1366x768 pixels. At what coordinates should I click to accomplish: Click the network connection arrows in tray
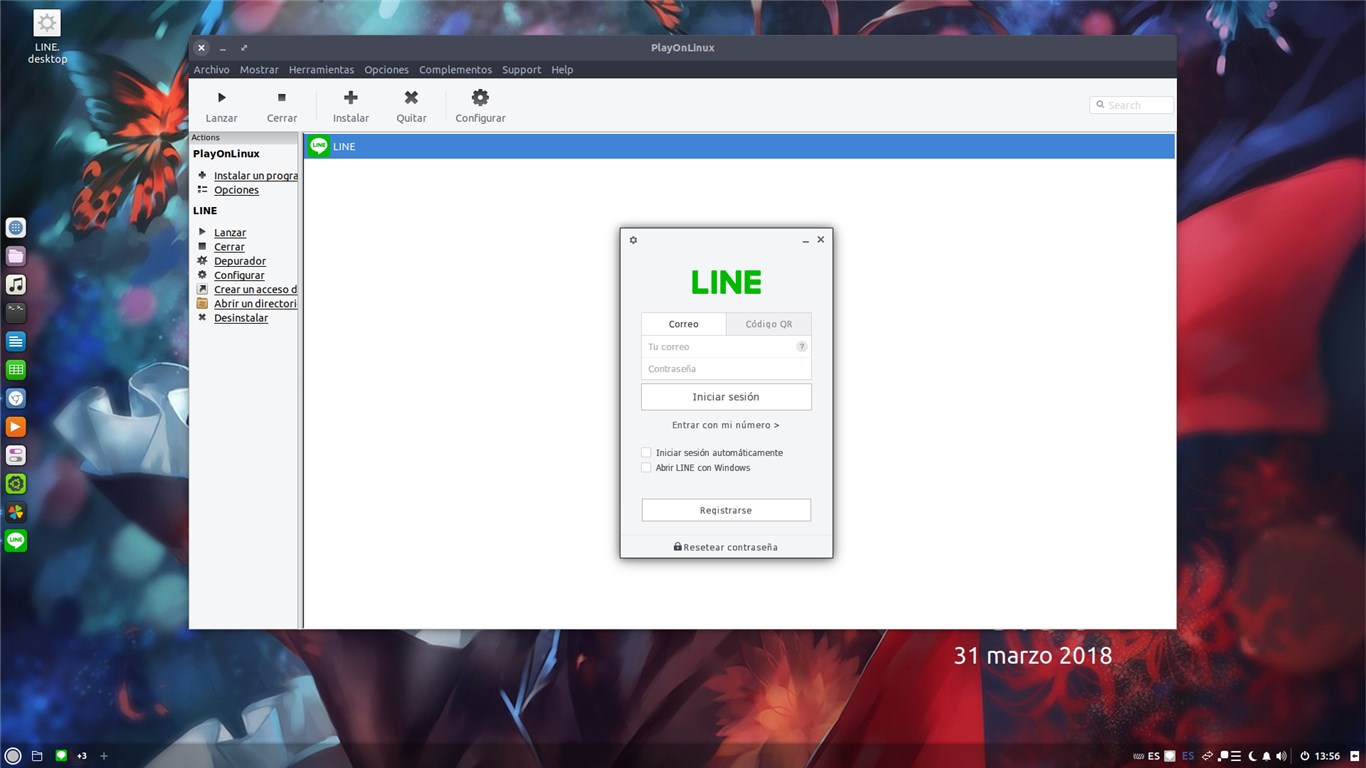click(1207, 756)
